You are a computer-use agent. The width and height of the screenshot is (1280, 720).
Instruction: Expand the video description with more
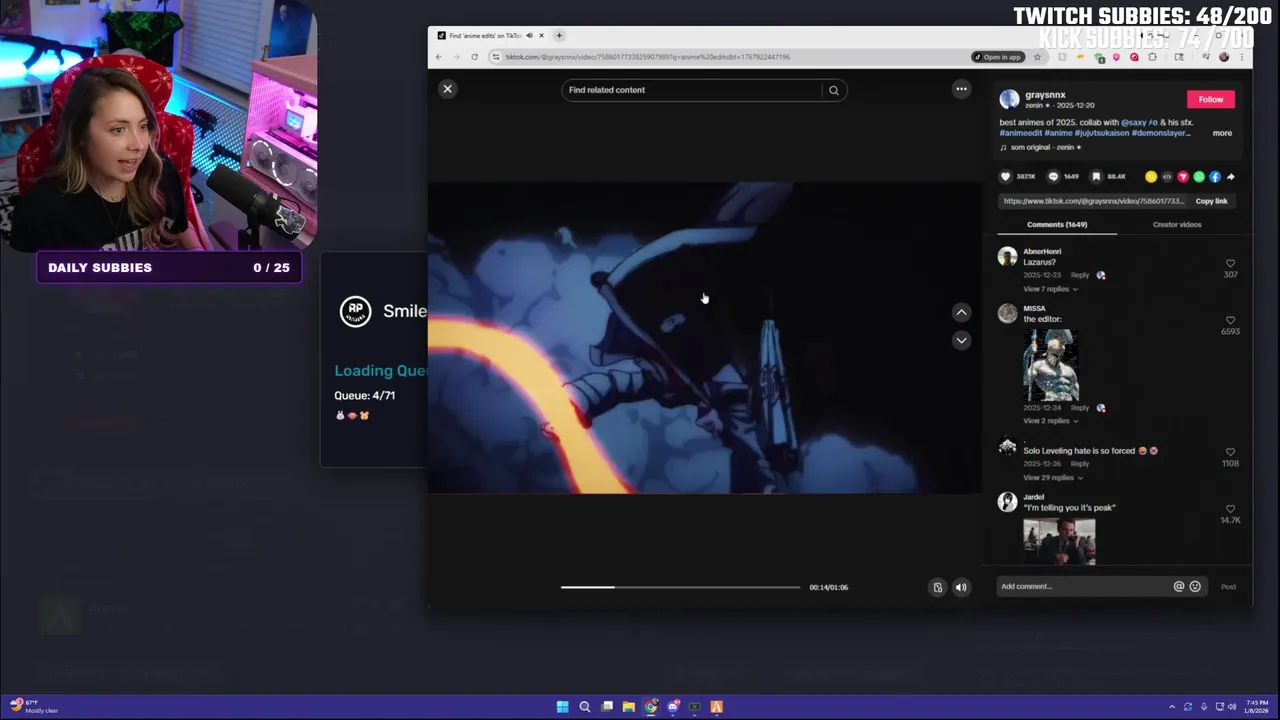pyautogui.click(x=1222, y=133)
